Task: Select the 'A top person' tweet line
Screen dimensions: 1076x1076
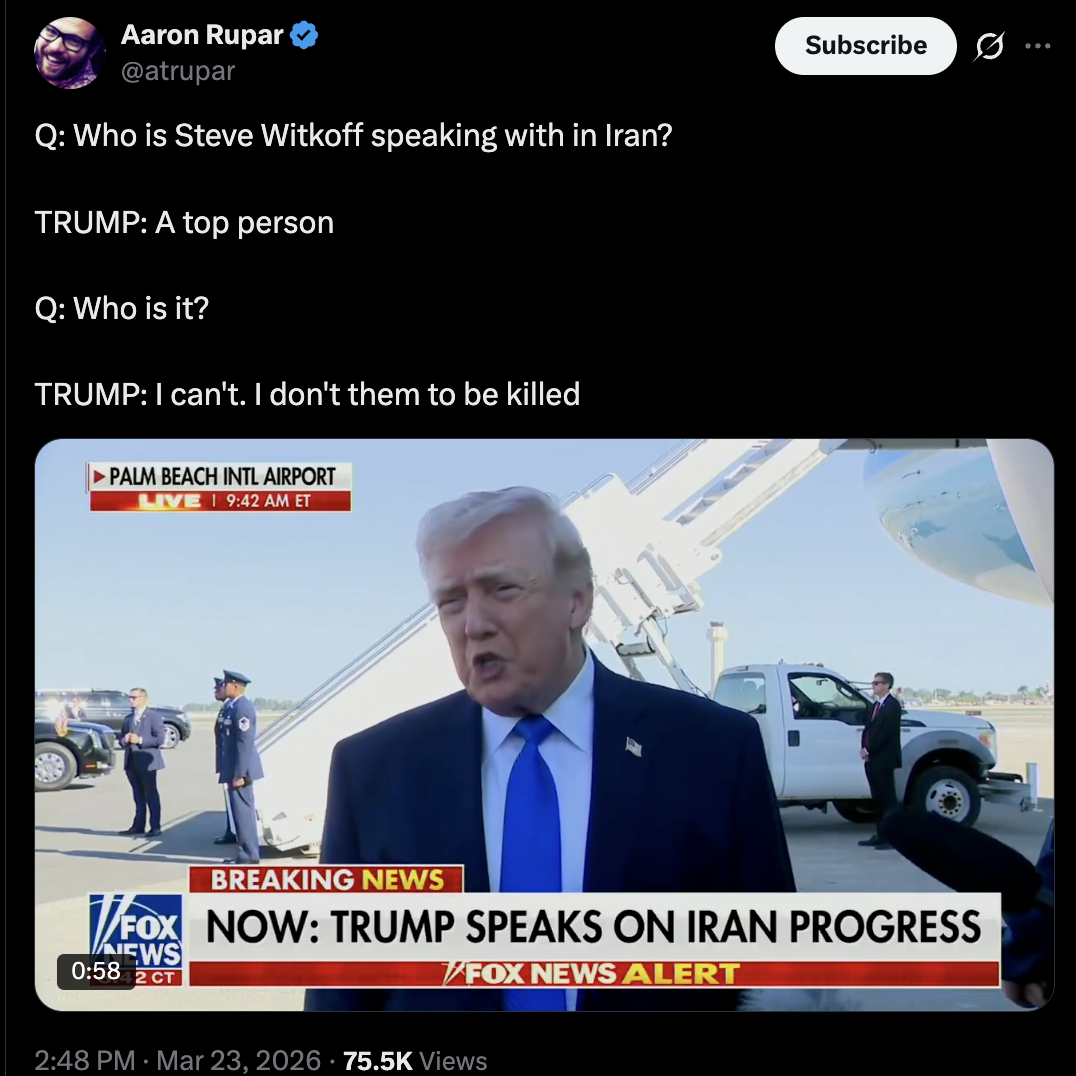Action: point(184,222)
